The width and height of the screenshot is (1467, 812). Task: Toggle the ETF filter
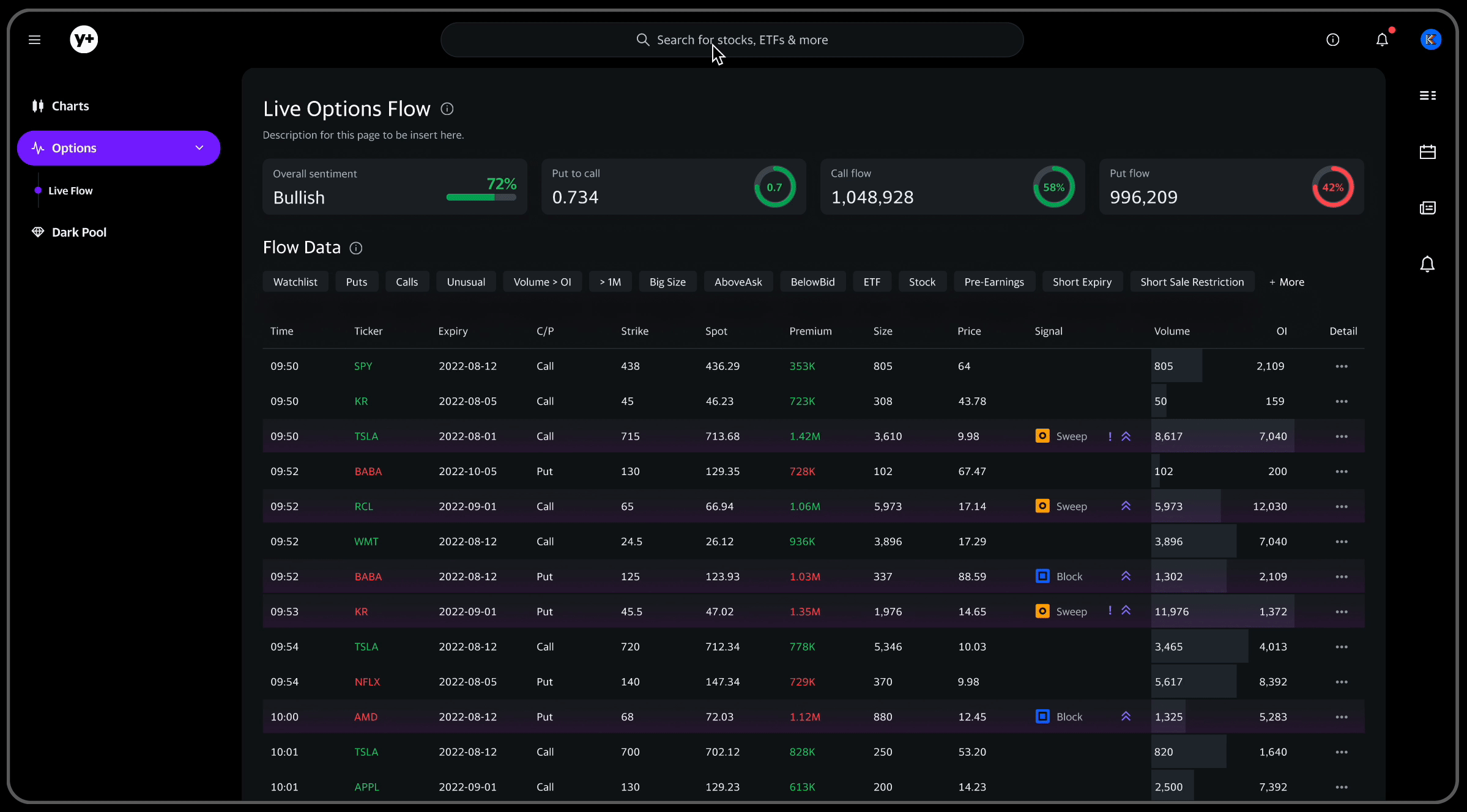[872, 282]
